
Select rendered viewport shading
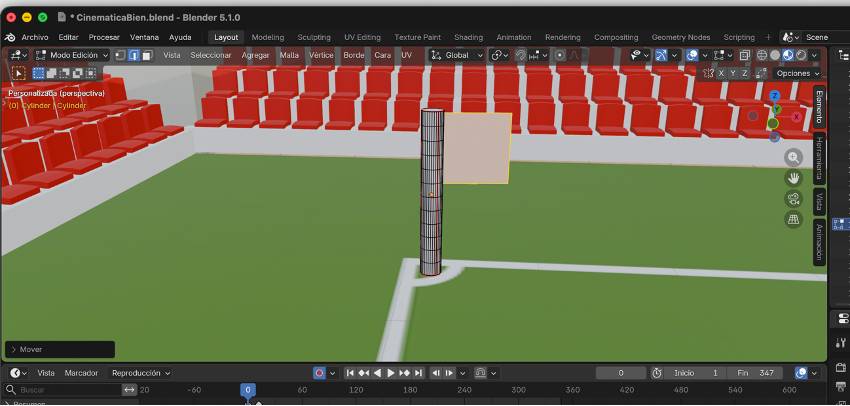pos(801,55)
